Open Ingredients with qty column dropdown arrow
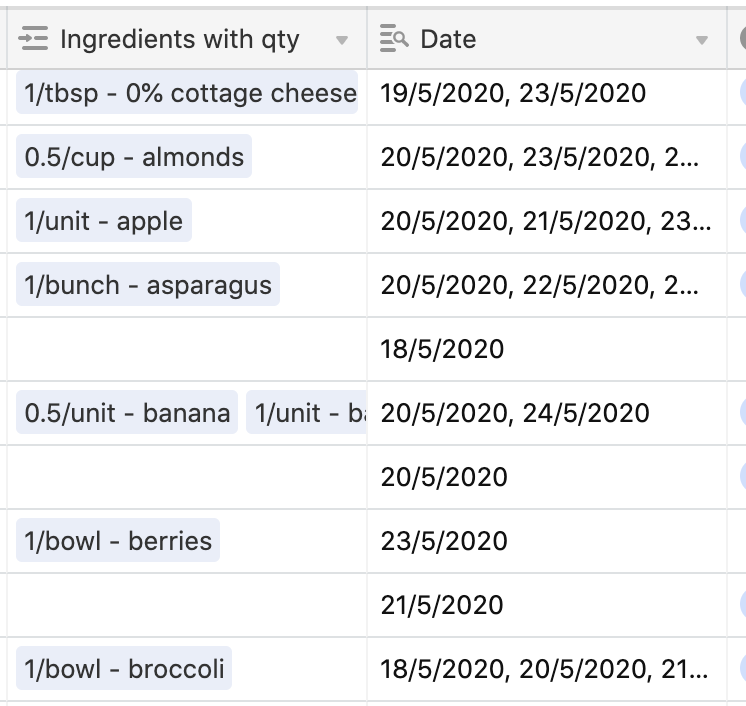The width and height of the screenshot is (746, 706). pyautogui.click(x=342, y=40)
